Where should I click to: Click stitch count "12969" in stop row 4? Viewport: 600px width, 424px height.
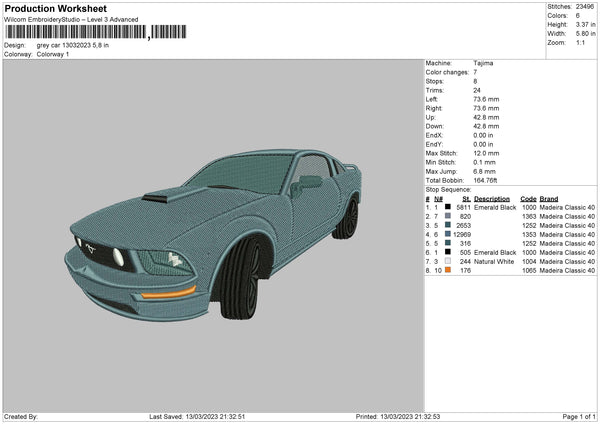462,235
